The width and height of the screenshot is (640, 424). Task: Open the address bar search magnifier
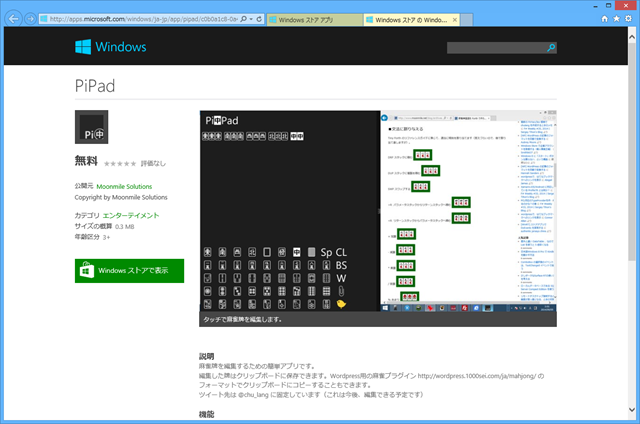(x=244, y=19)
